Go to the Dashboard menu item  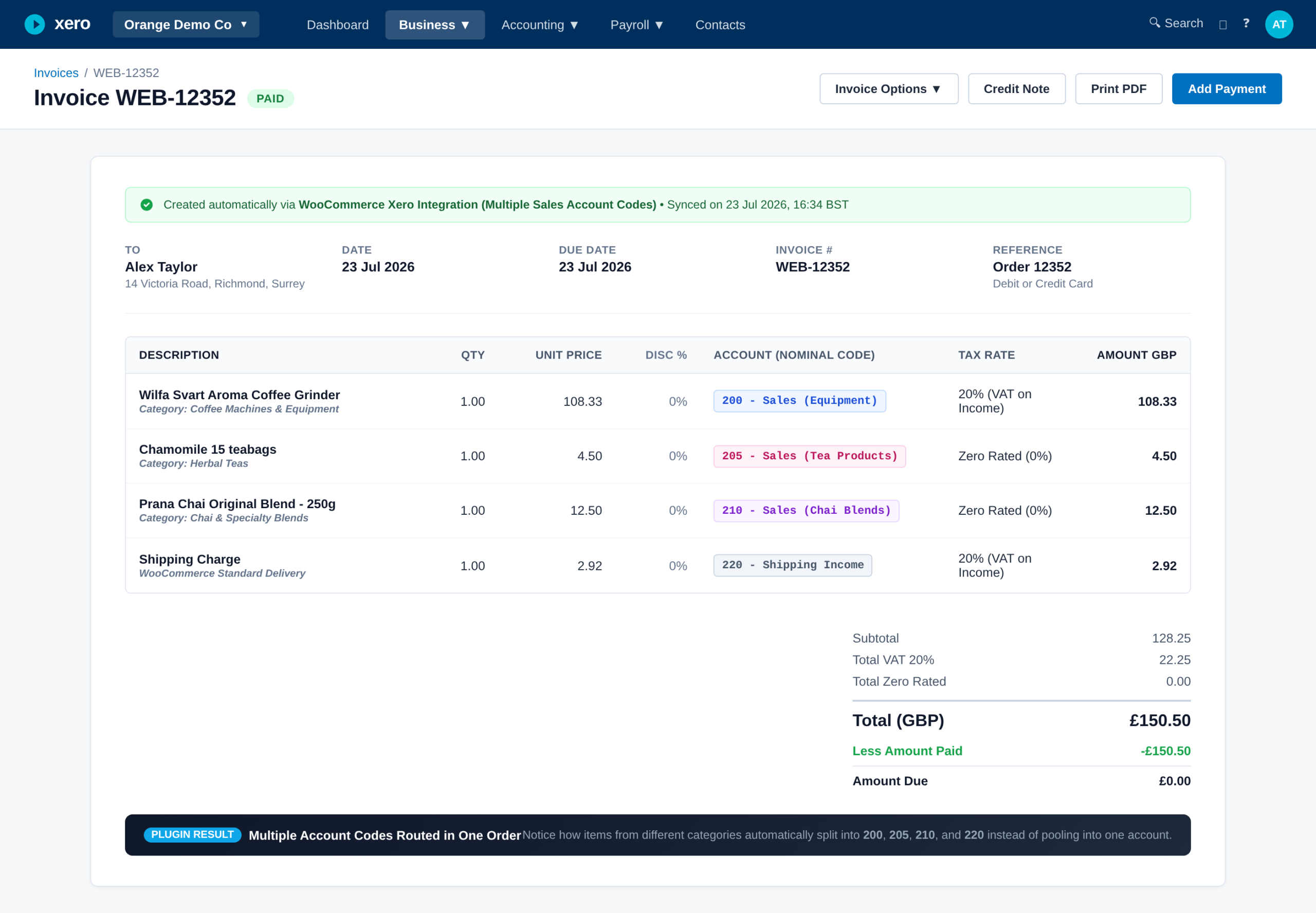338,25
